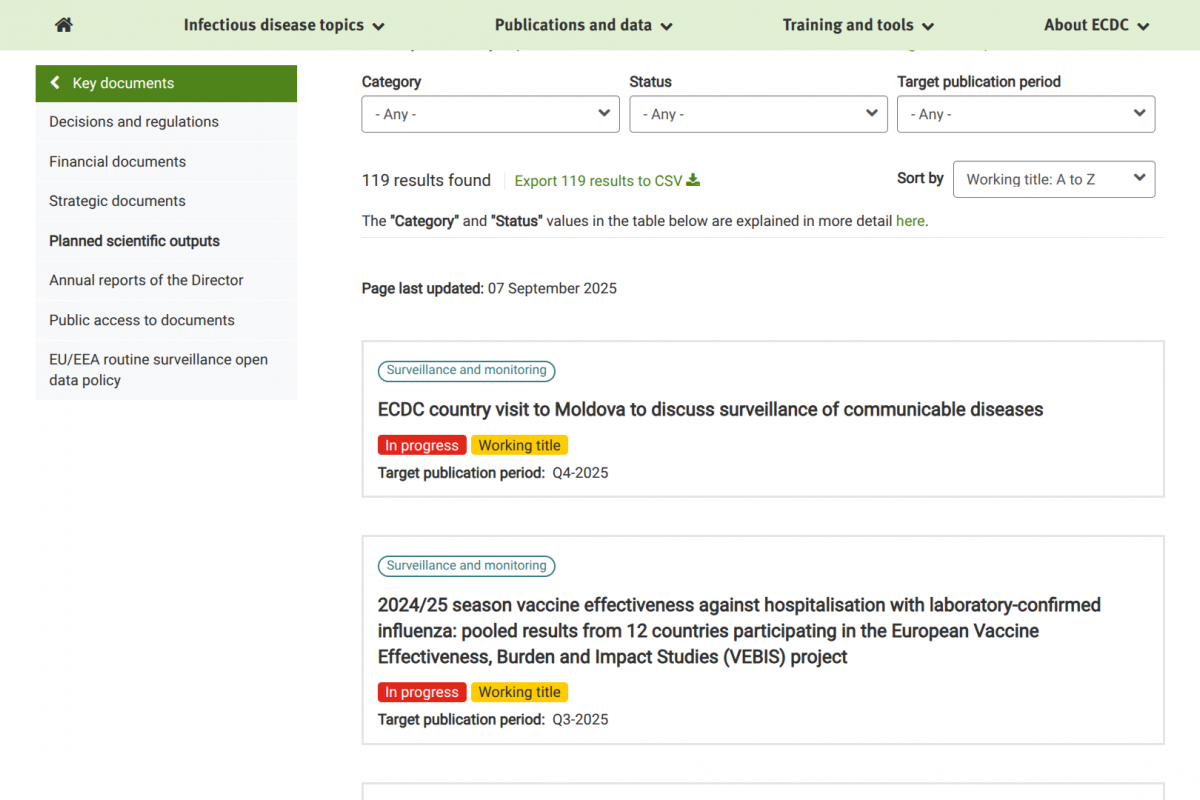Open the Category filter dropdown
The height and width of the screenshot is (800, 1200).
pos(490,114)
